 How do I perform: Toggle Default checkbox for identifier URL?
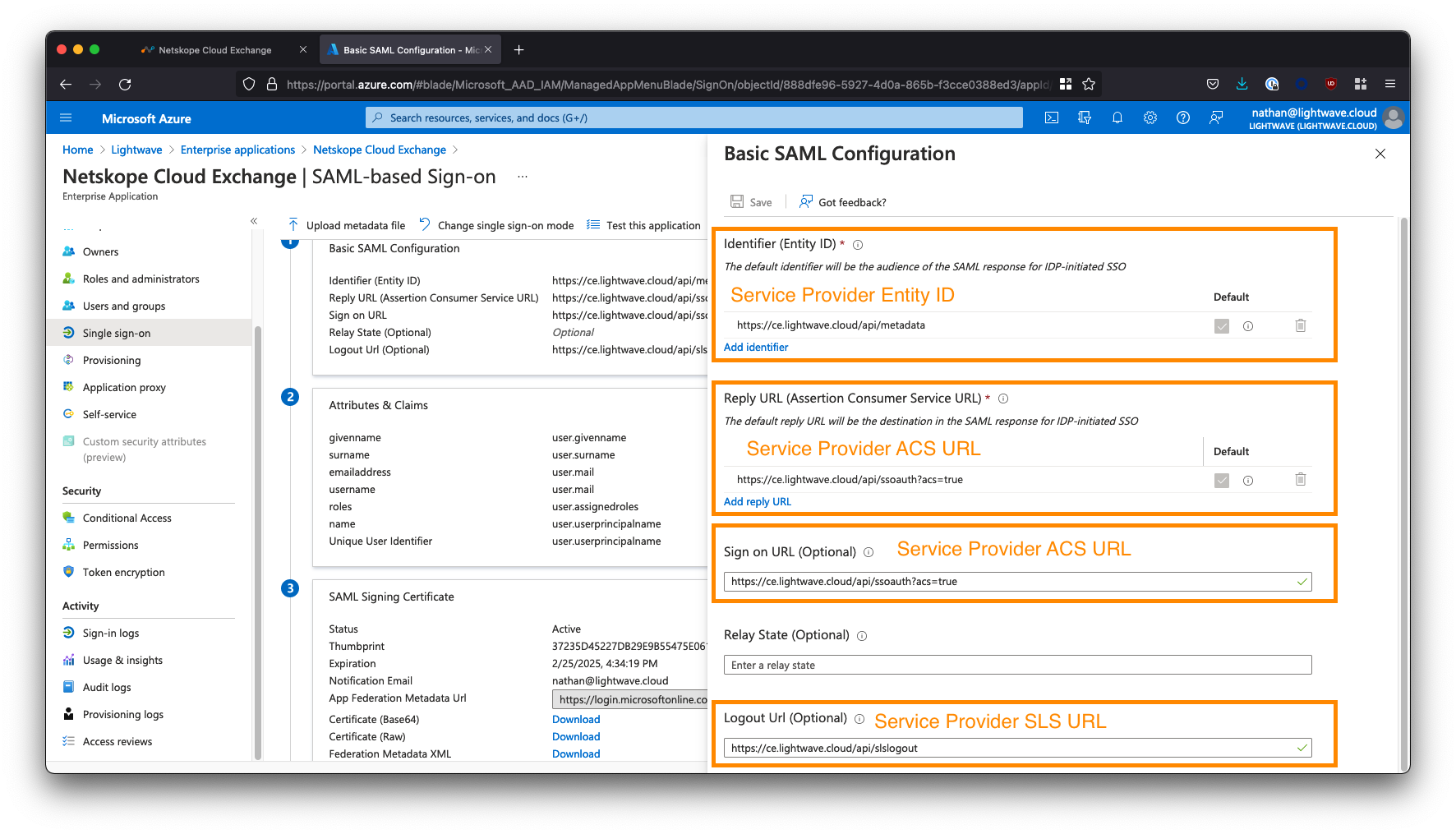coord(1222,326)
